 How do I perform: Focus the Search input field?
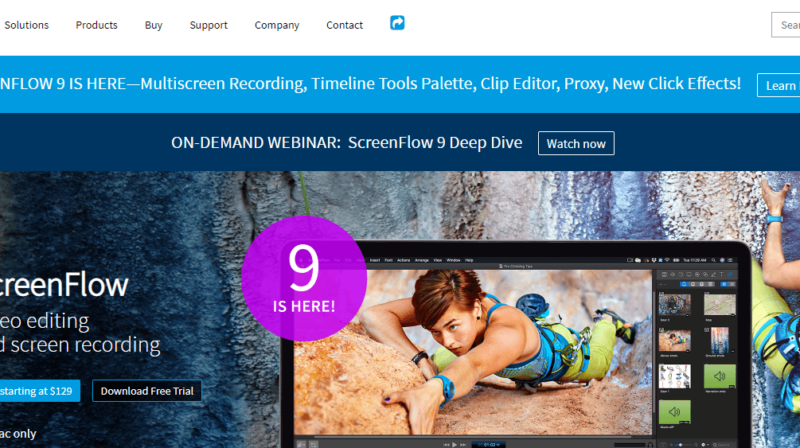point(786,25)
